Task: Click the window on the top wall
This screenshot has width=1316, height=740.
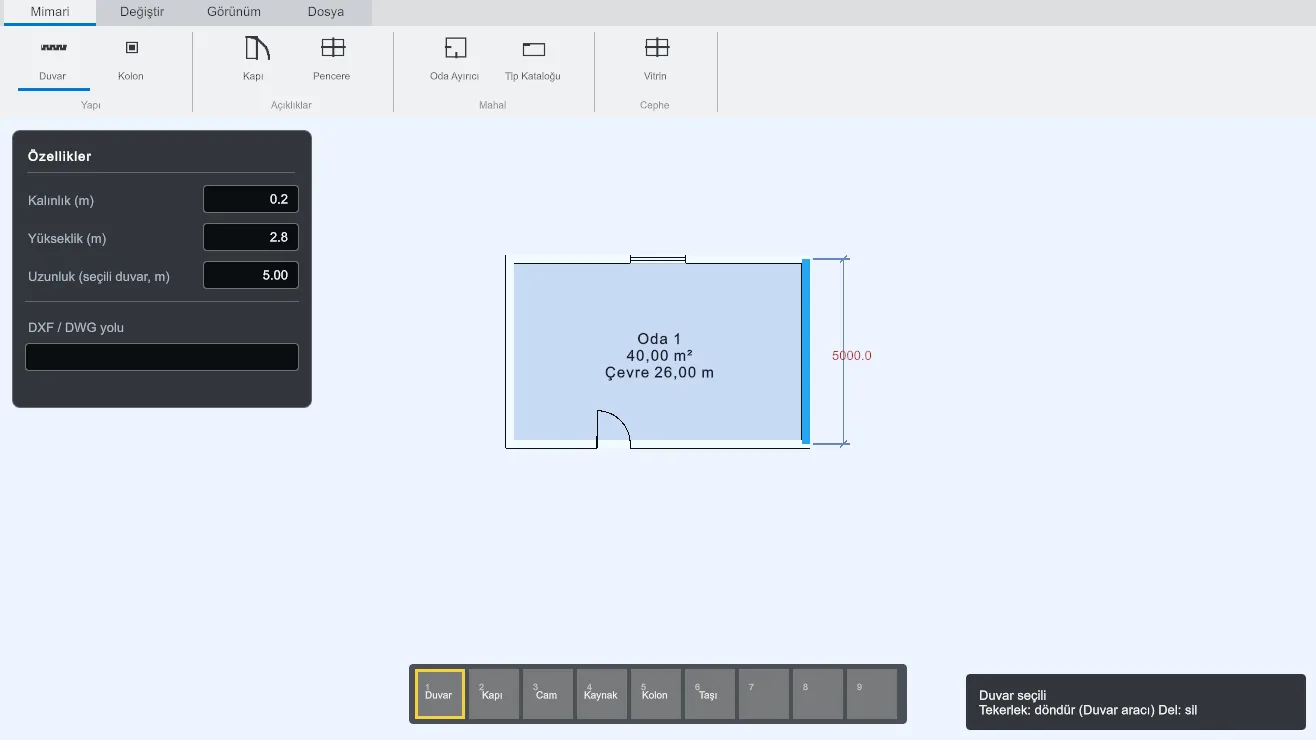Action: [658, 259]
